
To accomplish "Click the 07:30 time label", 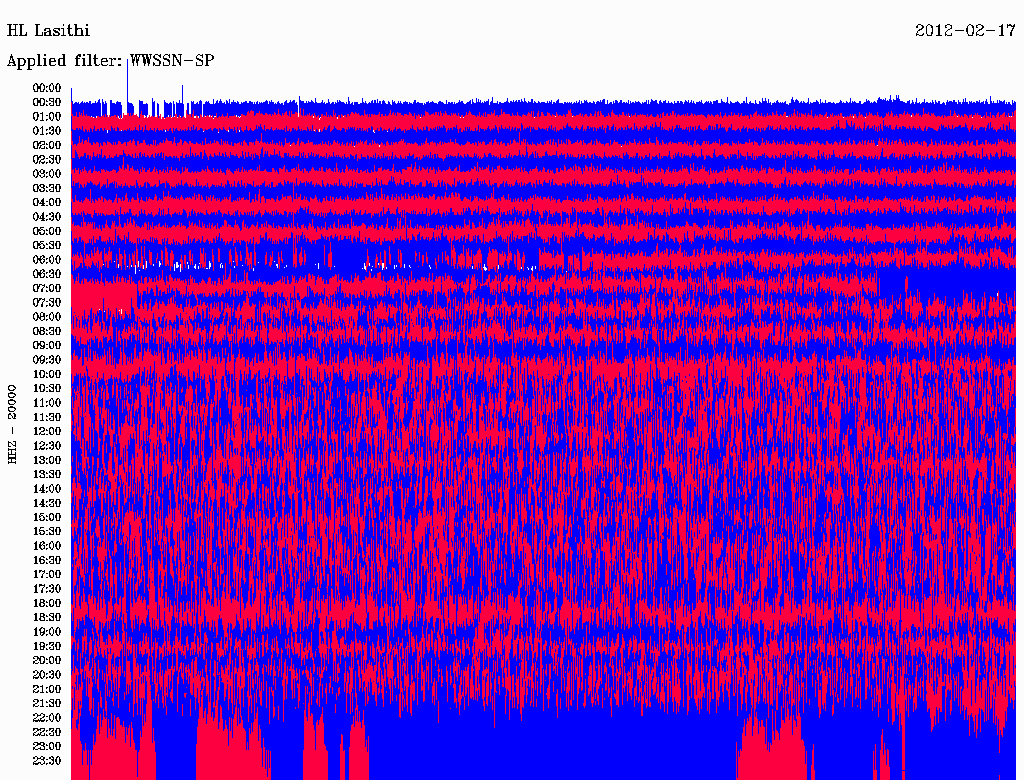I will tap(47, 302).
